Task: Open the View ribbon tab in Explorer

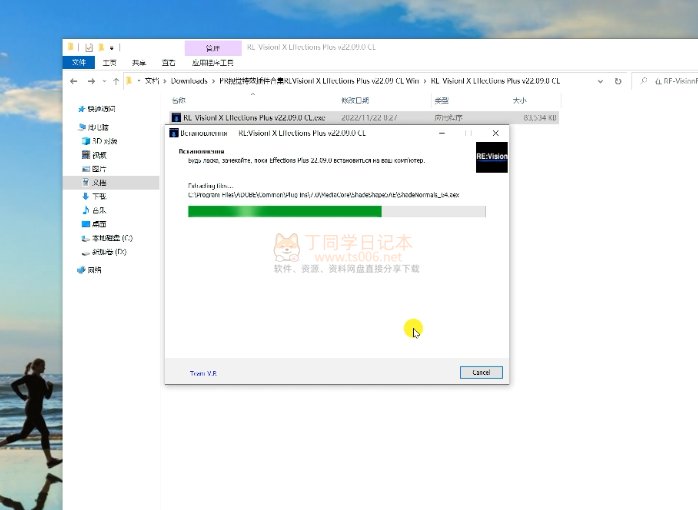Action: 168,63
